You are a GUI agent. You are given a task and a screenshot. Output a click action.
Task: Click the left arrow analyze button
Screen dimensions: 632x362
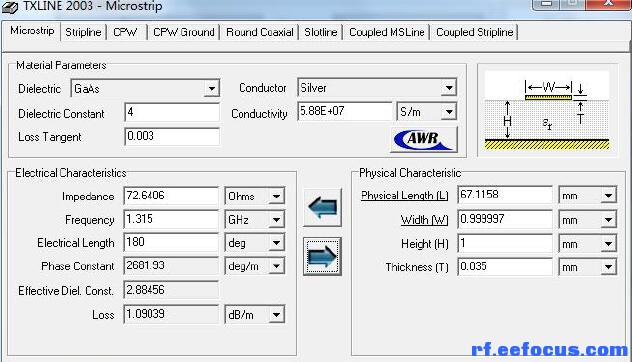(322, 208)
